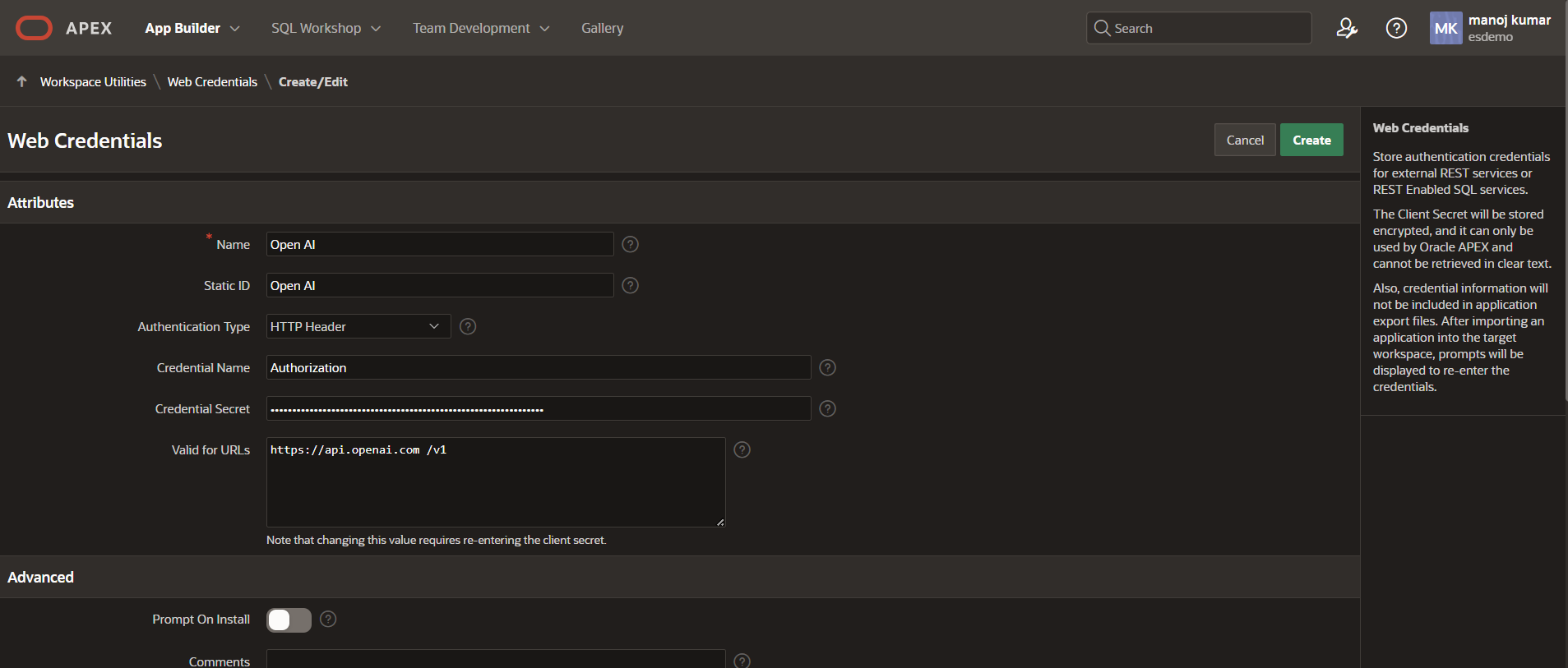1568x668 pixels.
Task: Show help for Prompt On Install
Action: tap(328, 619)
